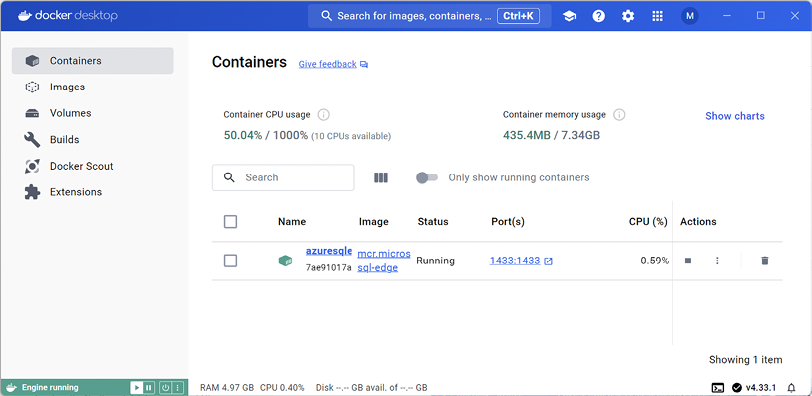Open the engine options three-dot menu
This screenshot has height=396, width=812.
tap(178, 387)
